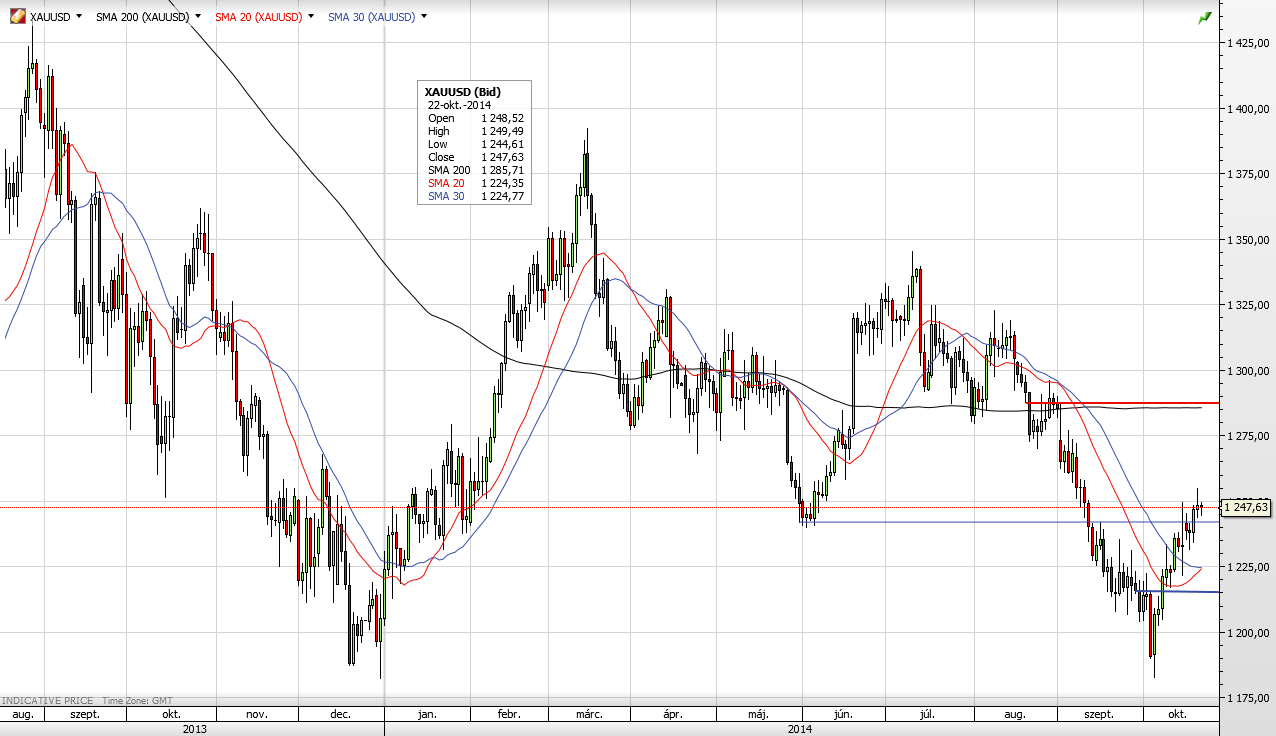
Task: Click the febr. month label on time axis
Action: 508,714
